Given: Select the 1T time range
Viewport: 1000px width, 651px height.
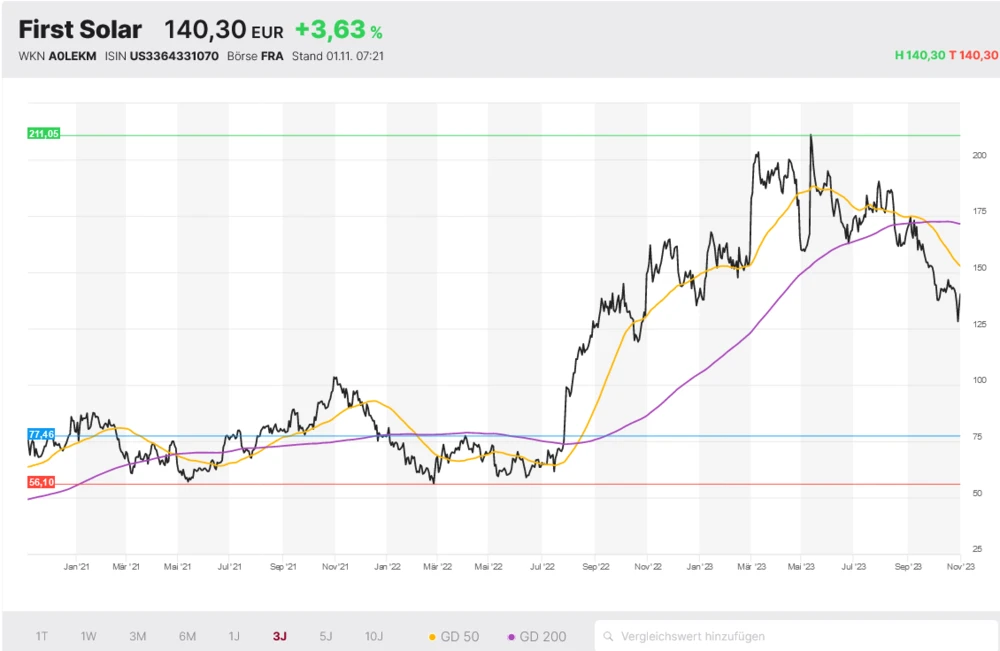Looking at the screenshot, I should pyautogui.click(x=41, y=636).
